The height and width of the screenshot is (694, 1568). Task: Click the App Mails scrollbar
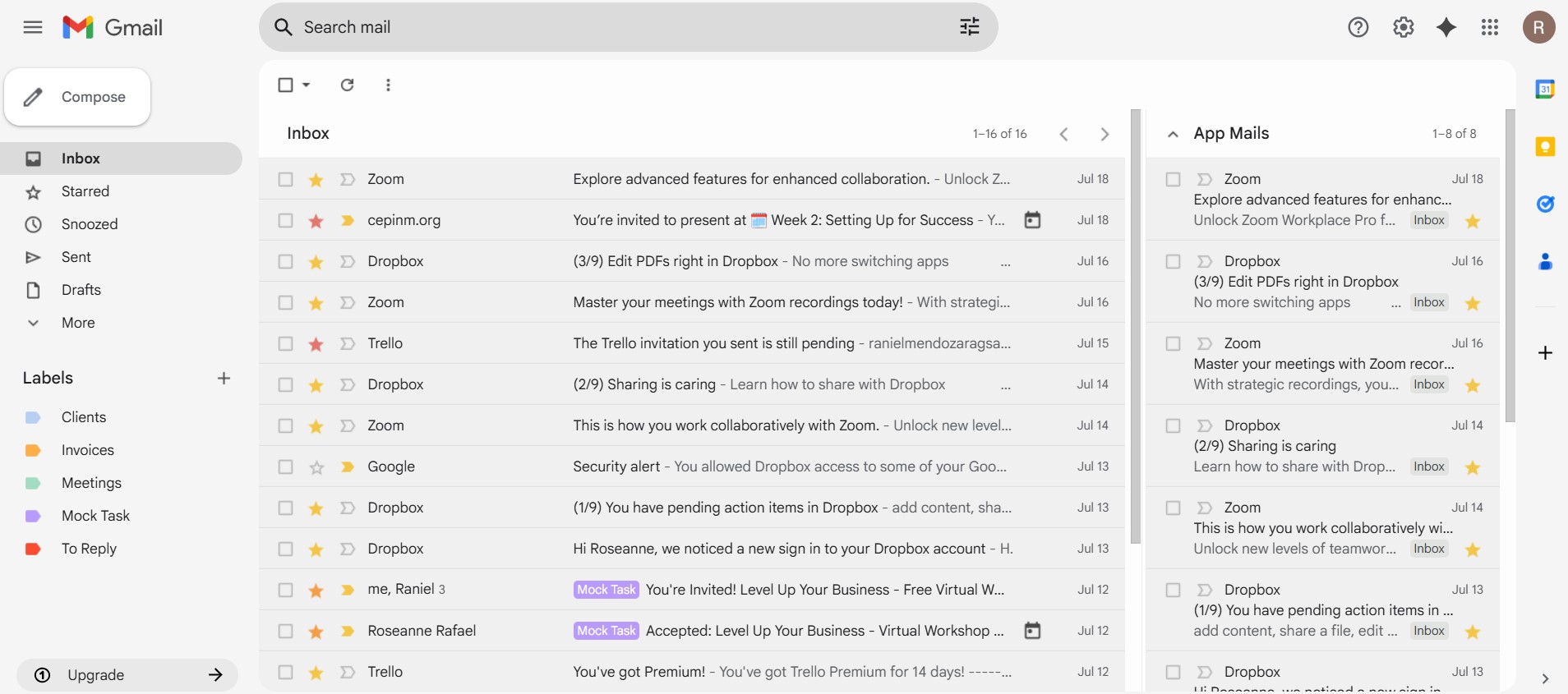[x=1510, y=265]
